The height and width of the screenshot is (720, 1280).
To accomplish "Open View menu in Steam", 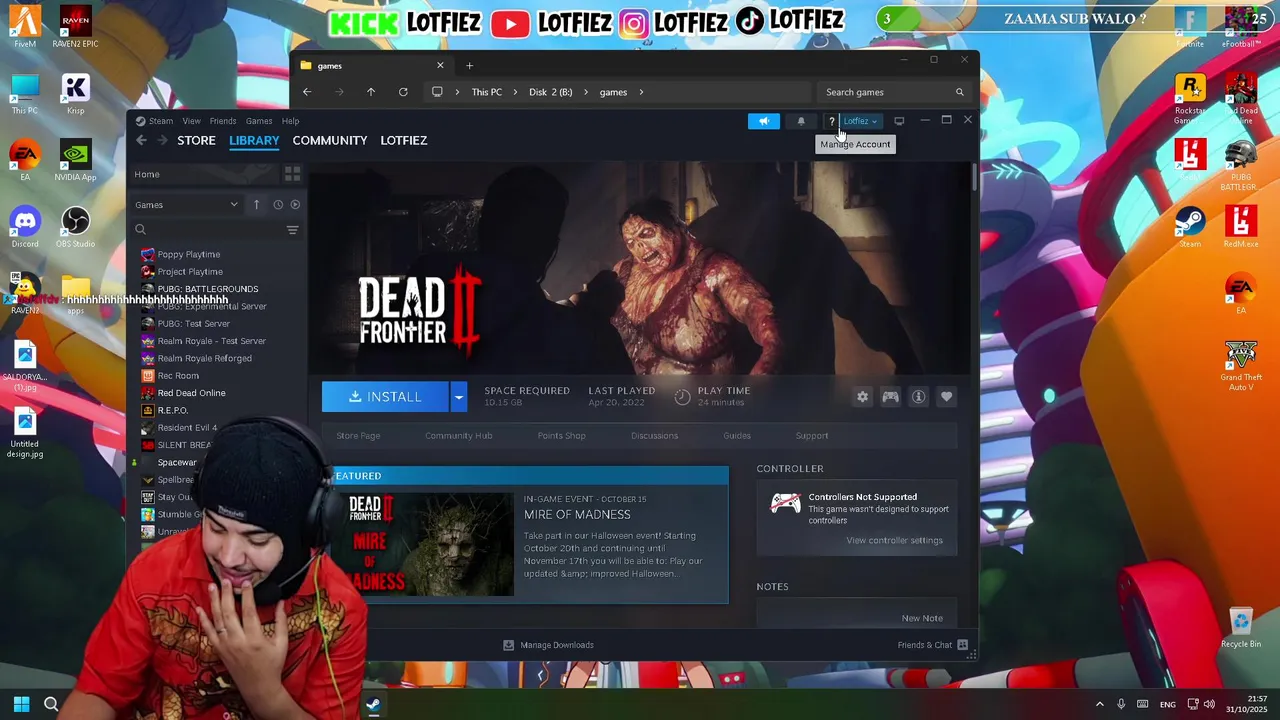I will tap(191, 121).
